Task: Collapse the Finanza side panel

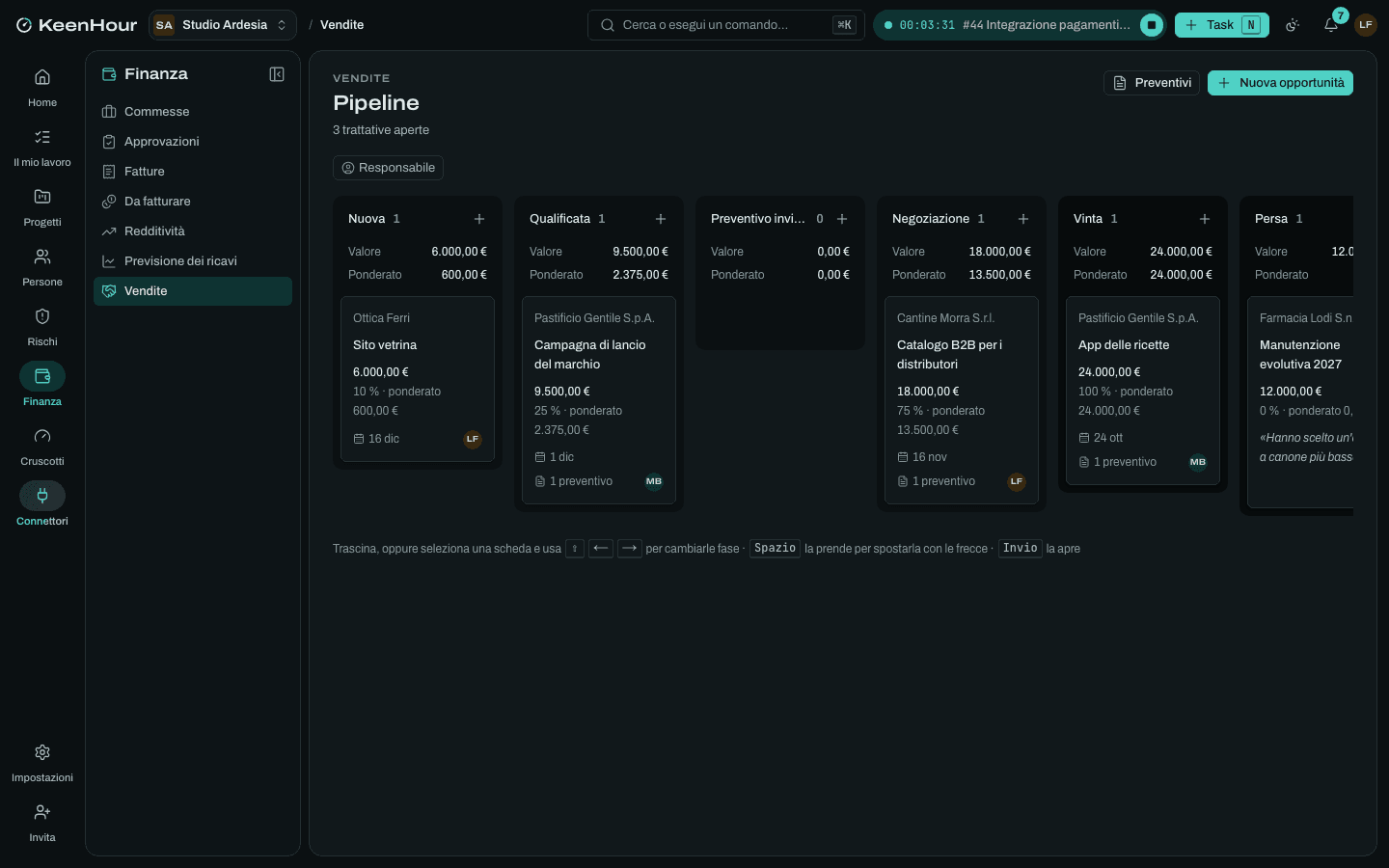Action: click(277, 74)
